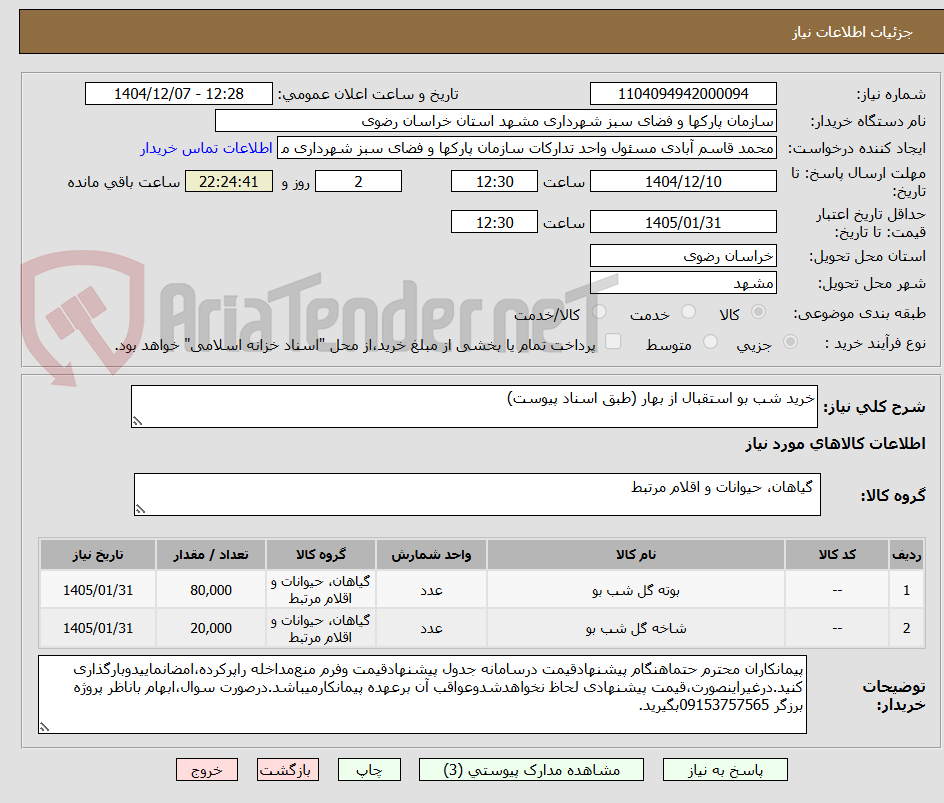
Task: Click the کد کالا column header
Action: pos(837,554)
